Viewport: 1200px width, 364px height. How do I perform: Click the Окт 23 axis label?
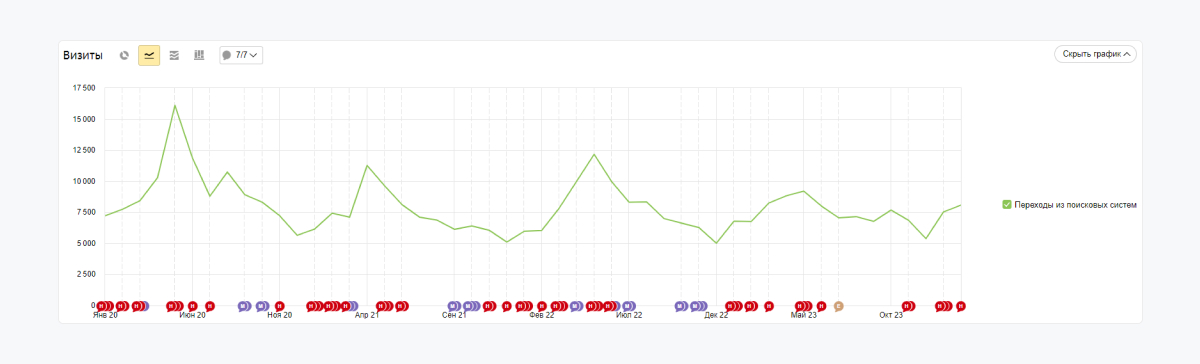tap(891, 315)
